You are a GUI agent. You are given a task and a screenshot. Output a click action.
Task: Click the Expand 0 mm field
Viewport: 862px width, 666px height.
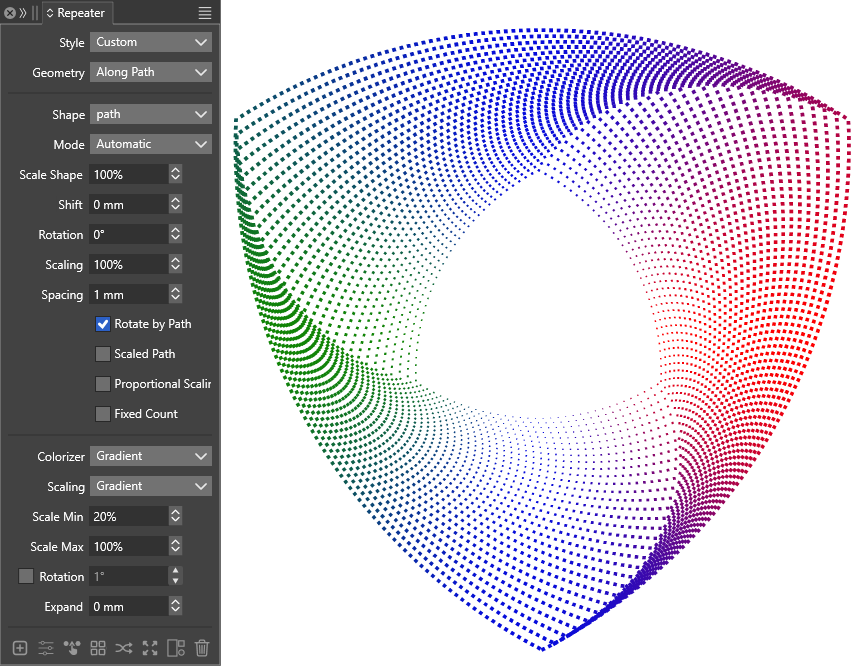point(129,607)
